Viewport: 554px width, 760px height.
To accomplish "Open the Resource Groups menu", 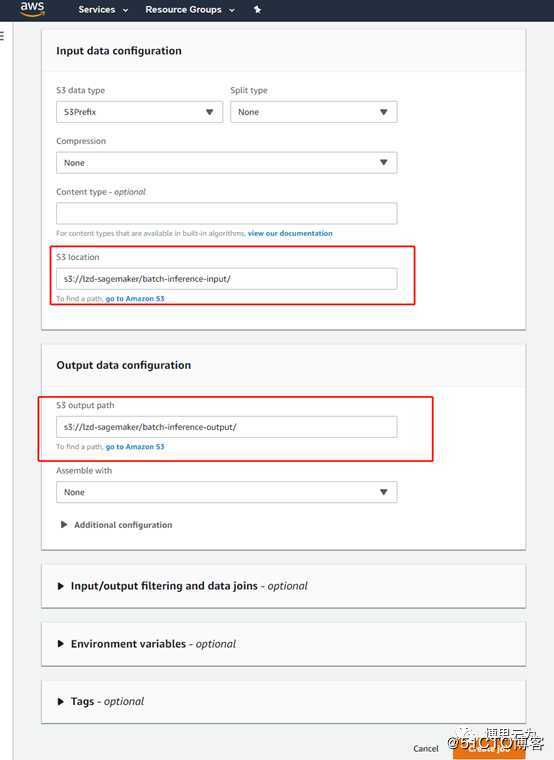I will [x=190, y=10].
